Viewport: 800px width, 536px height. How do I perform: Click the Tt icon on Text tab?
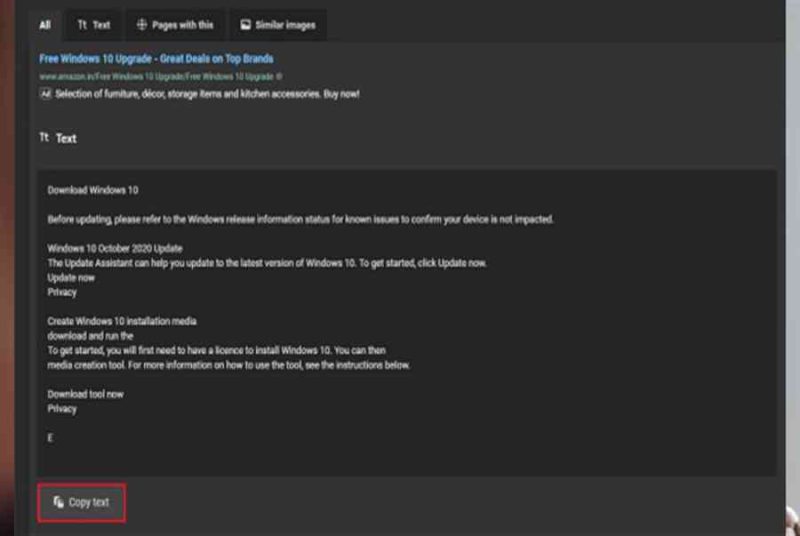[x=82, y=24]
